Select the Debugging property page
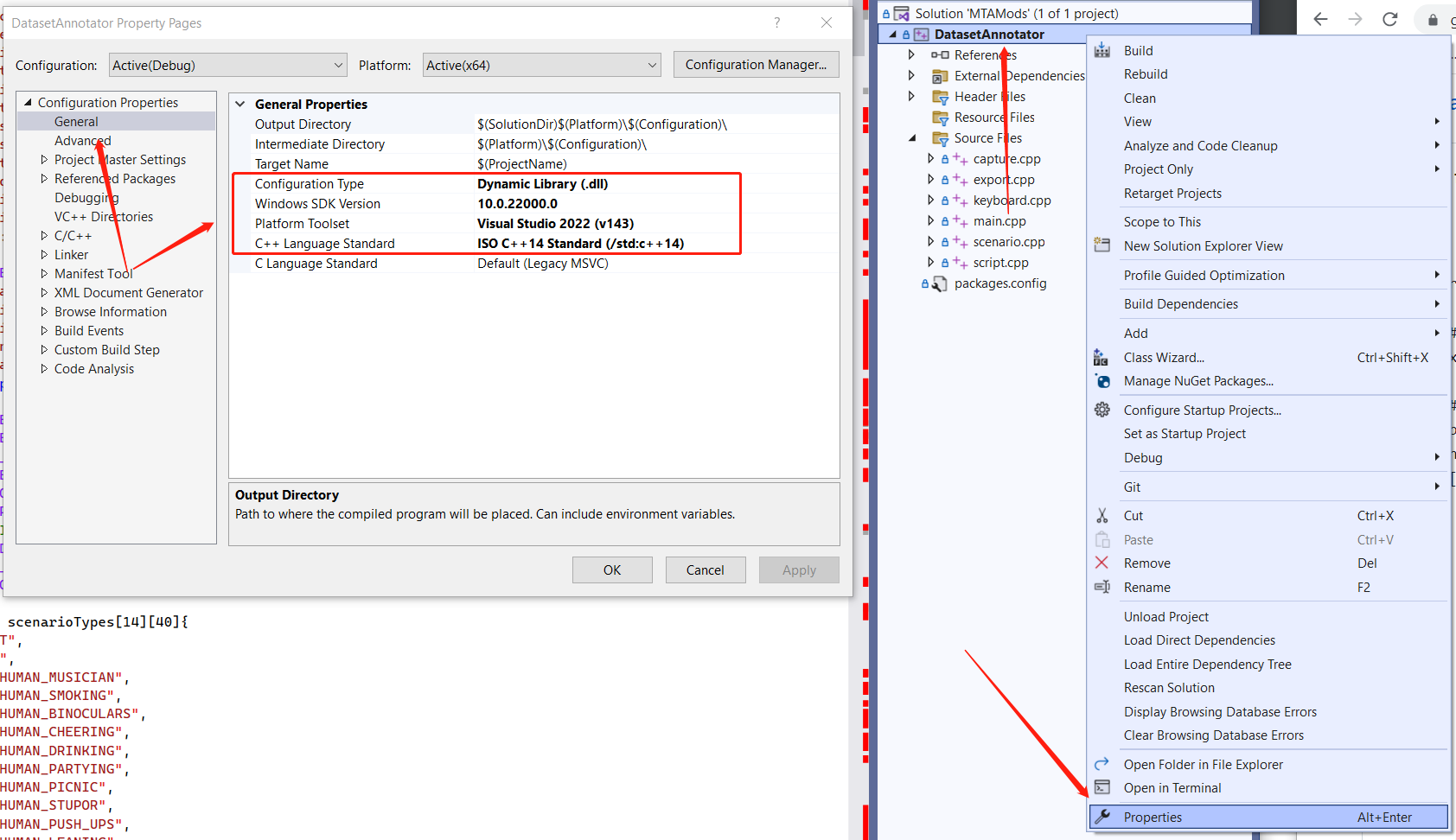Image resolution: width=1456 pixels, height=840 pixels. (x=86, y=197)
